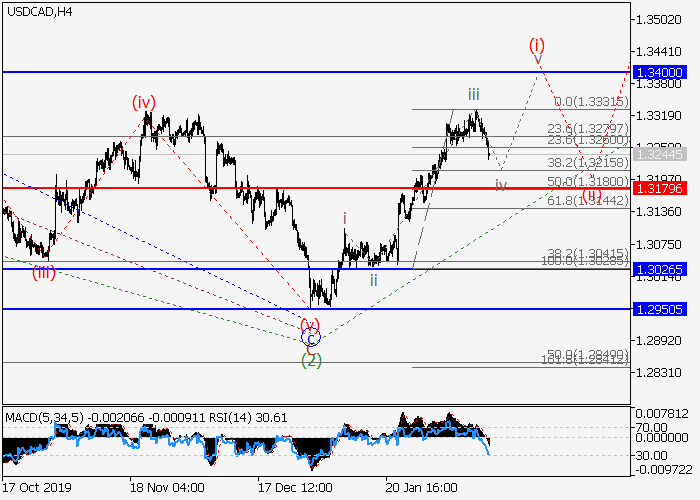Click the circled C wave marker
Screen dimensions: 700x500
[x=311, y=339]
